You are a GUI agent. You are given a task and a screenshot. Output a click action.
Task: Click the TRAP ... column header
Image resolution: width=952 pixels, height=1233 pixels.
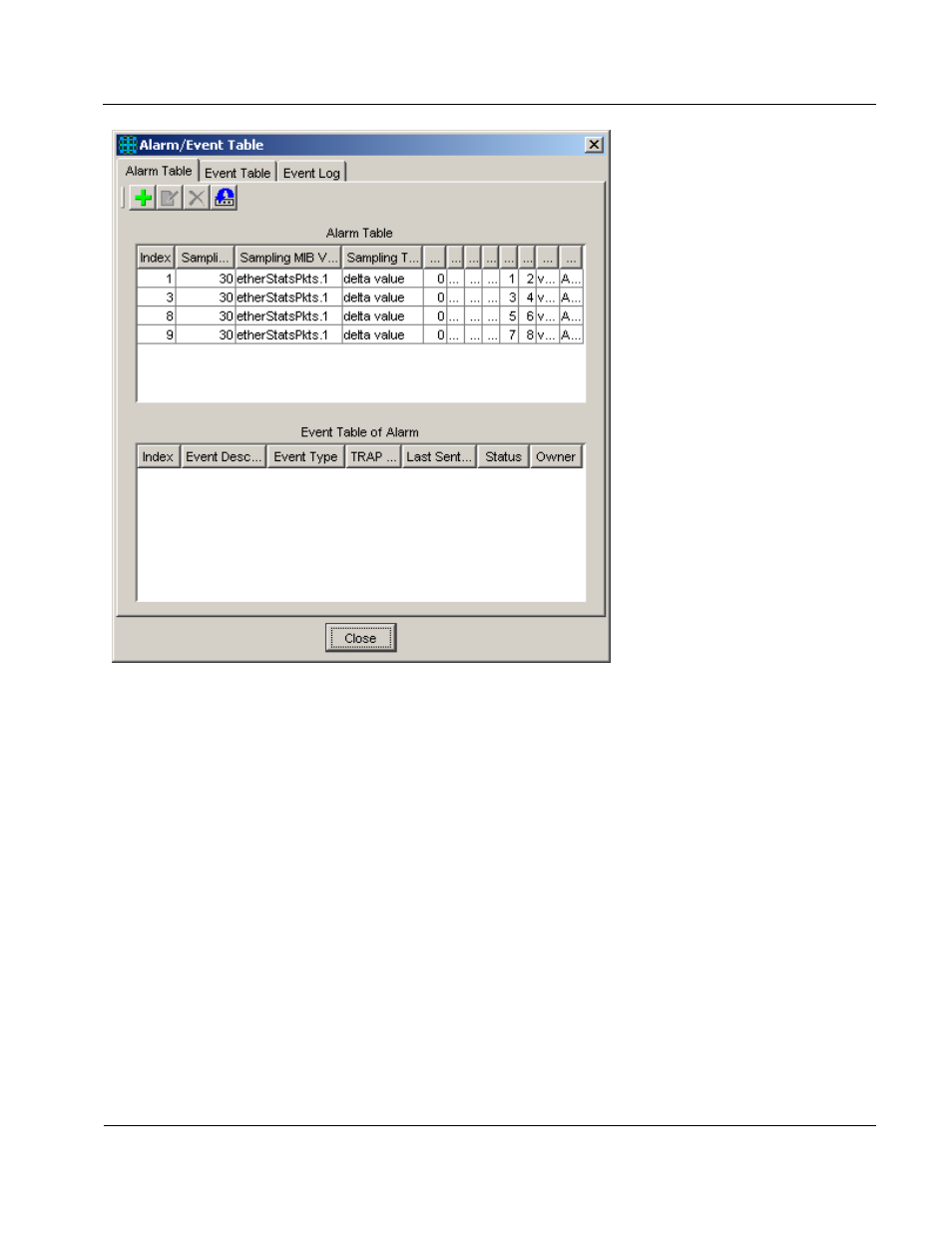[x=373, y=456]
